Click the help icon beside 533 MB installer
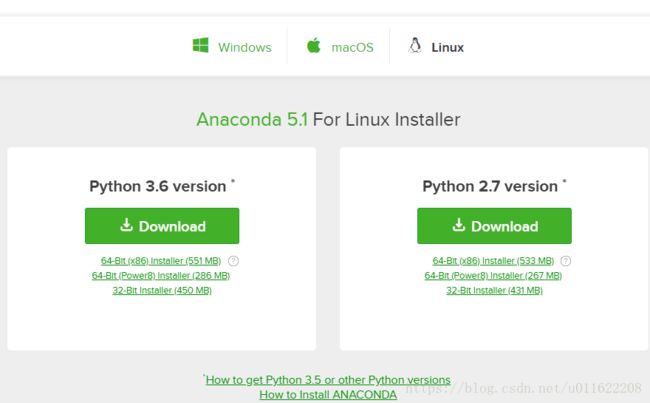This screenshot has width=650, height=403. [565, 261]
